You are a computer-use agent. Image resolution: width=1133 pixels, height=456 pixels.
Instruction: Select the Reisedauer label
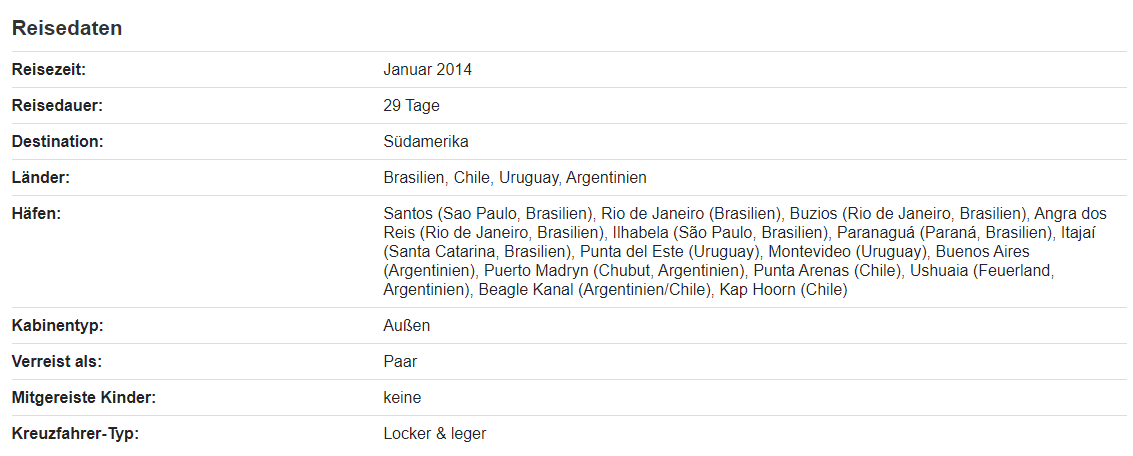57,106
